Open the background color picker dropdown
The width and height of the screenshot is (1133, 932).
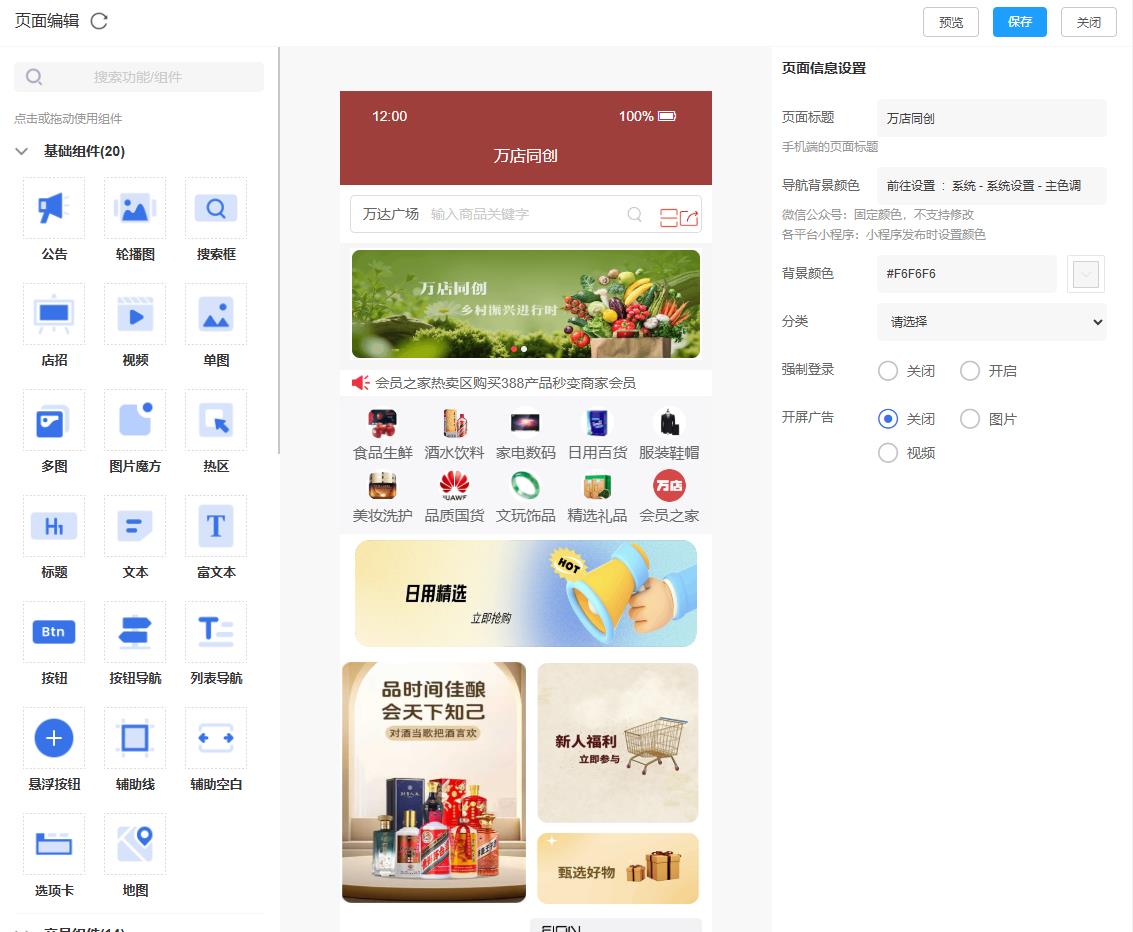pyautogui.click(x=1085, y=274)
